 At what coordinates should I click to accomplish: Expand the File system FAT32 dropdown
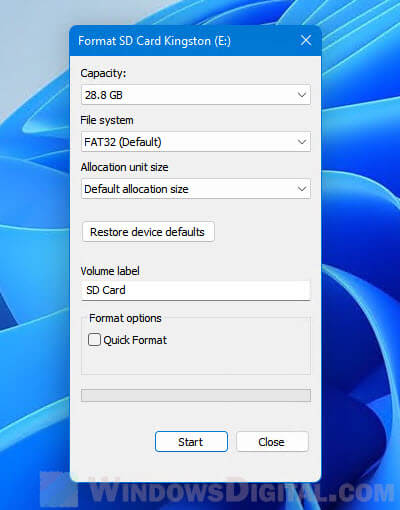tap(196, 142)
